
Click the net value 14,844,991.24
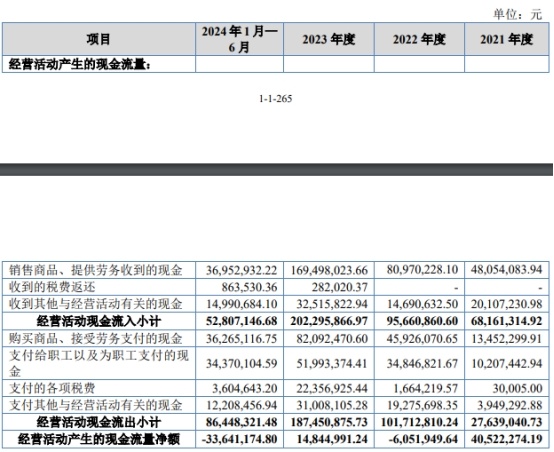[332, 439]
